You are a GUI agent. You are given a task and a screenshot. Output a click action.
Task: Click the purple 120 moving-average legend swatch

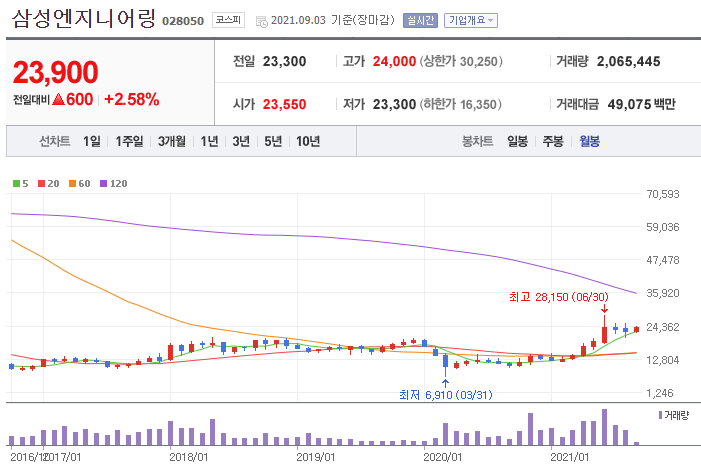[103, 183]
